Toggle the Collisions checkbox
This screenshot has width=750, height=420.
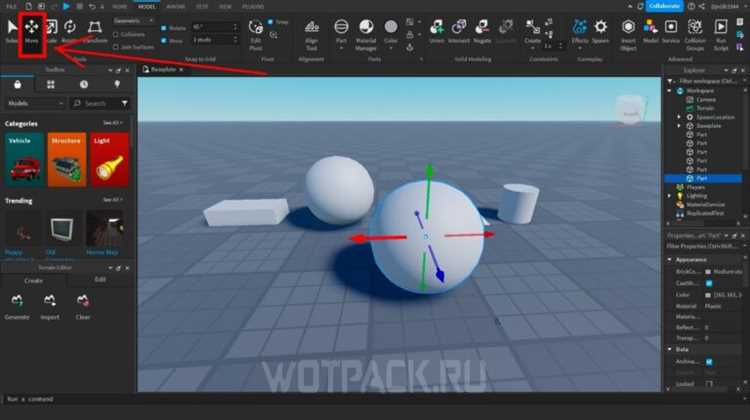116,34
